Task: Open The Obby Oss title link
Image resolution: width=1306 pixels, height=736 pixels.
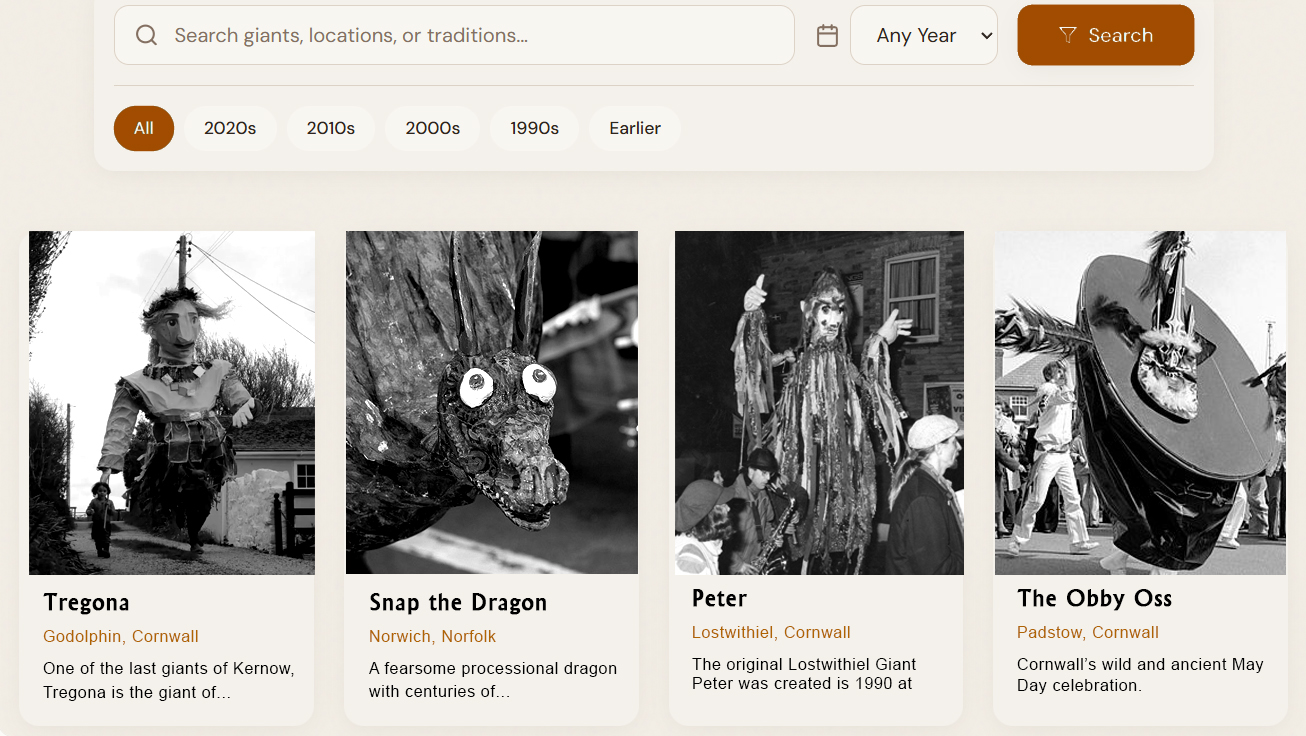Action: pos(1094,599)
